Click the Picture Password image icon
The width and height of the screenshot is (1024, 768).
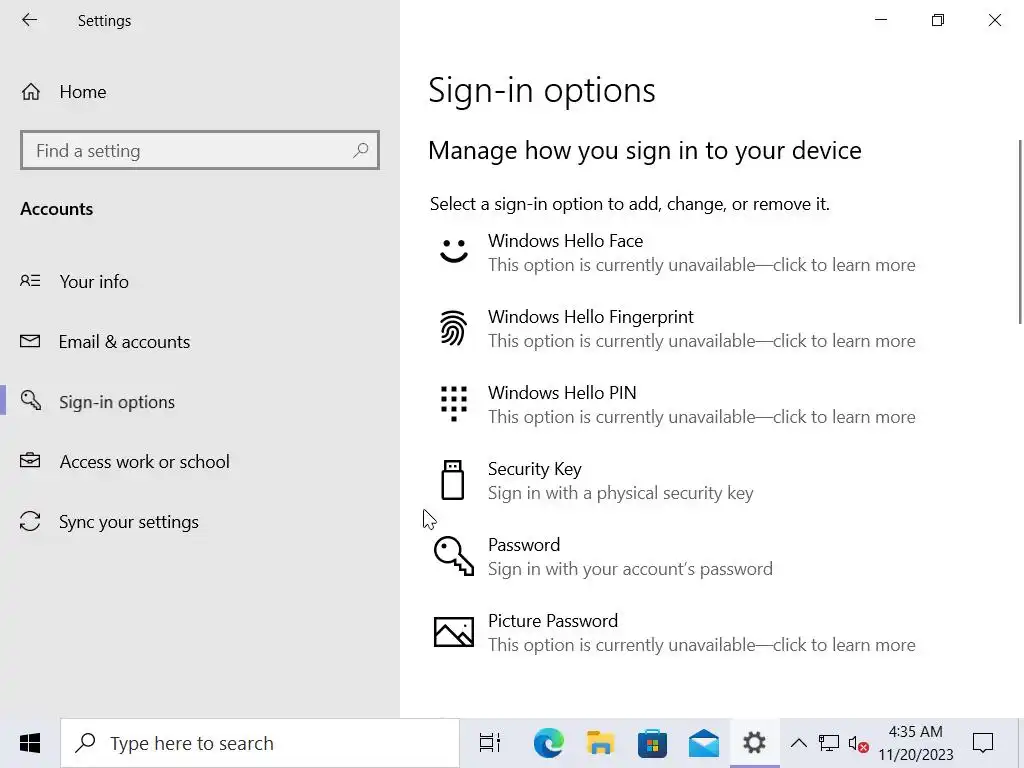click(x=454, y=632)
